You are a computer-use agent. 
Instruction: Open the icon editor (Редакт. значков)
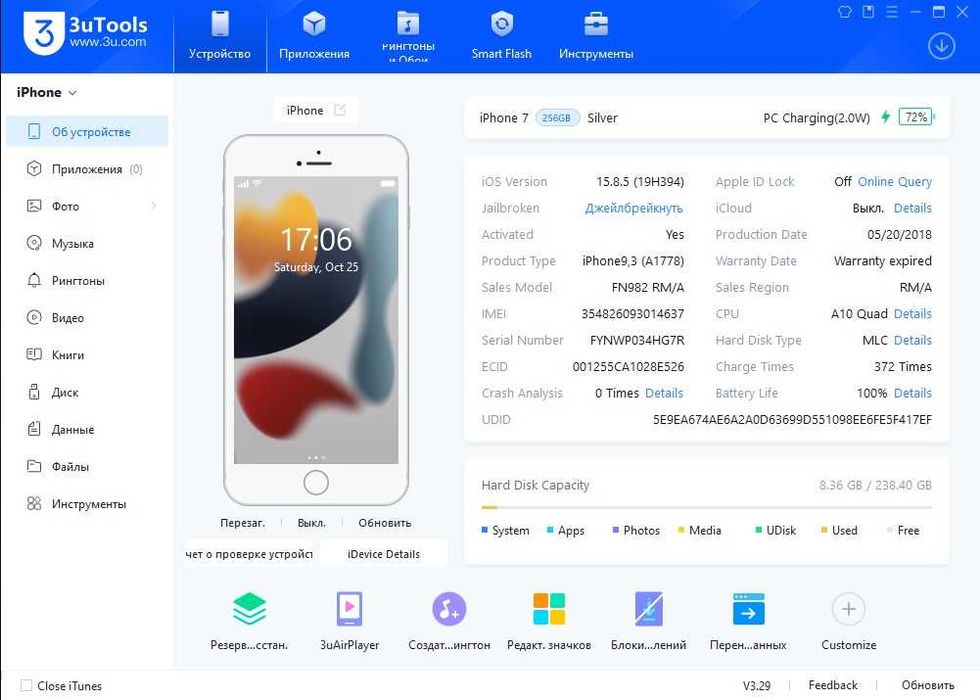click(x=549, y=609)
